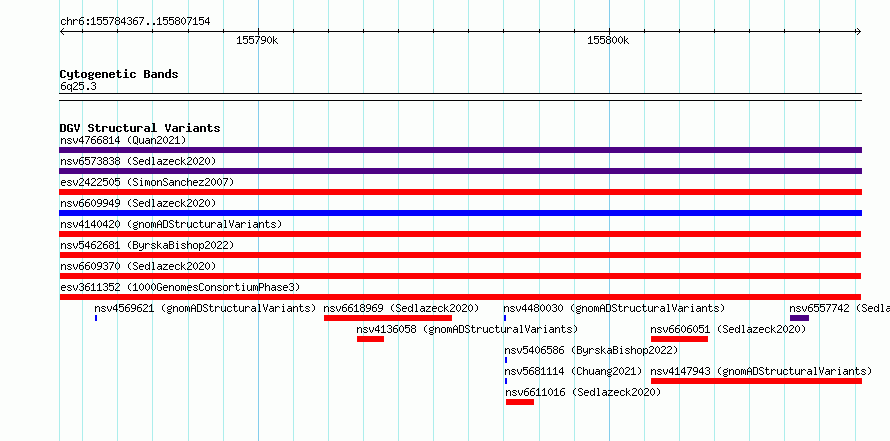The image size is (890, 441).
Task: Select the red bar of nsv5462681
Action: coord(460,255)
